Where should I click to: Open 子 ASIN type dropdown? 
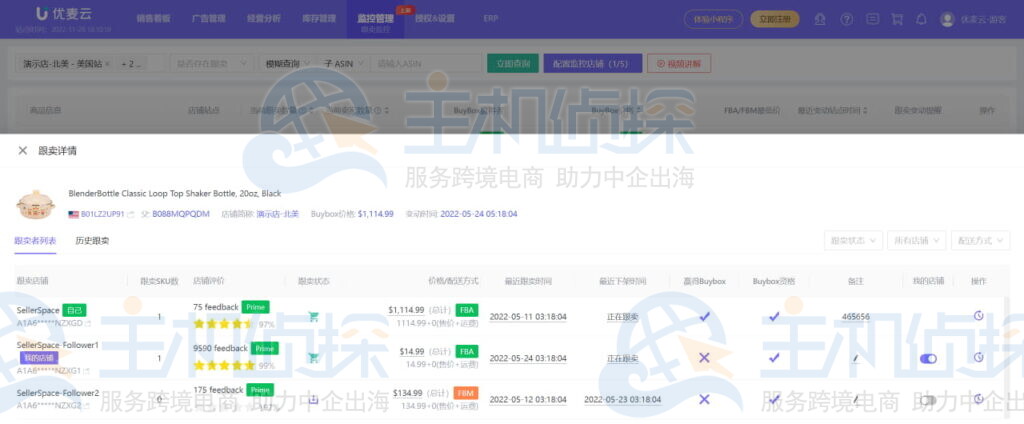pyautogui.click(x=344, y=63)
